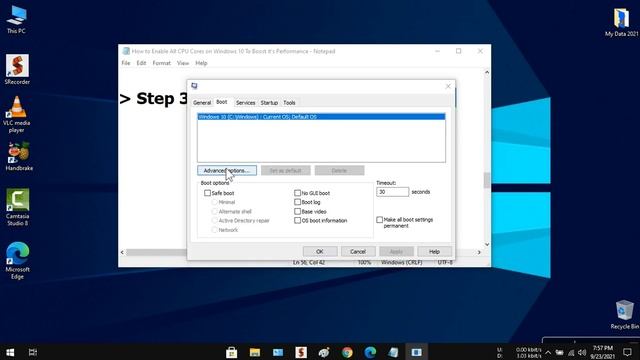Switch to the Tools tab

coord(289,103)
